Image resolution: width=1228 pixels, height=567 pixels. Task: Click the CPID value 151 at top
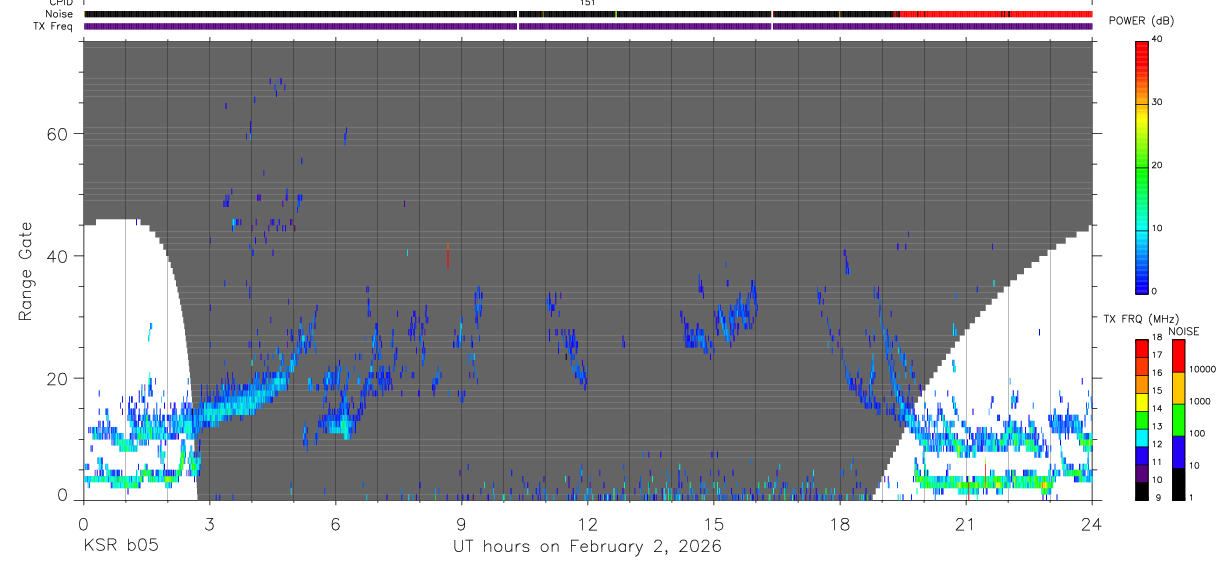[x=587, y=3]
